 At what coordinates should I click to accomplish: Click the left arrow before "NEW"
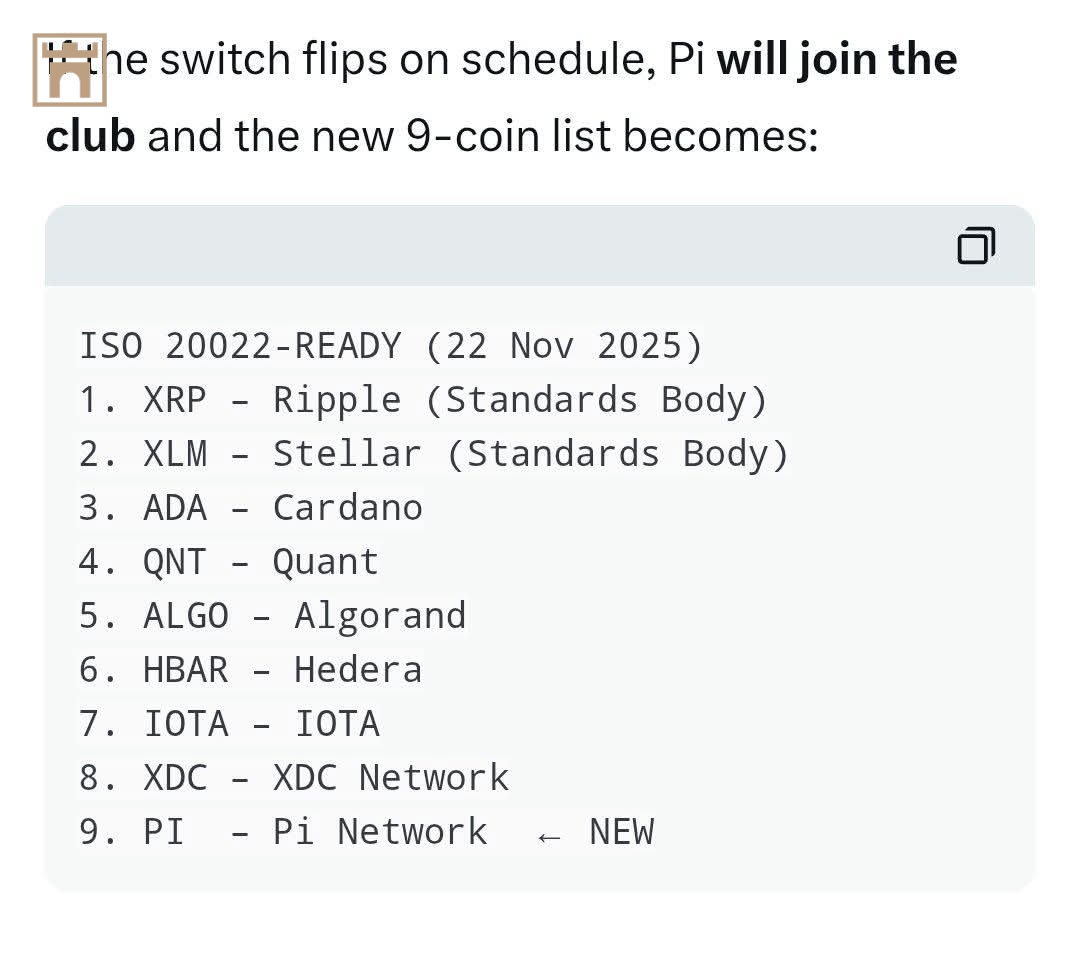(x=548, y=836)
